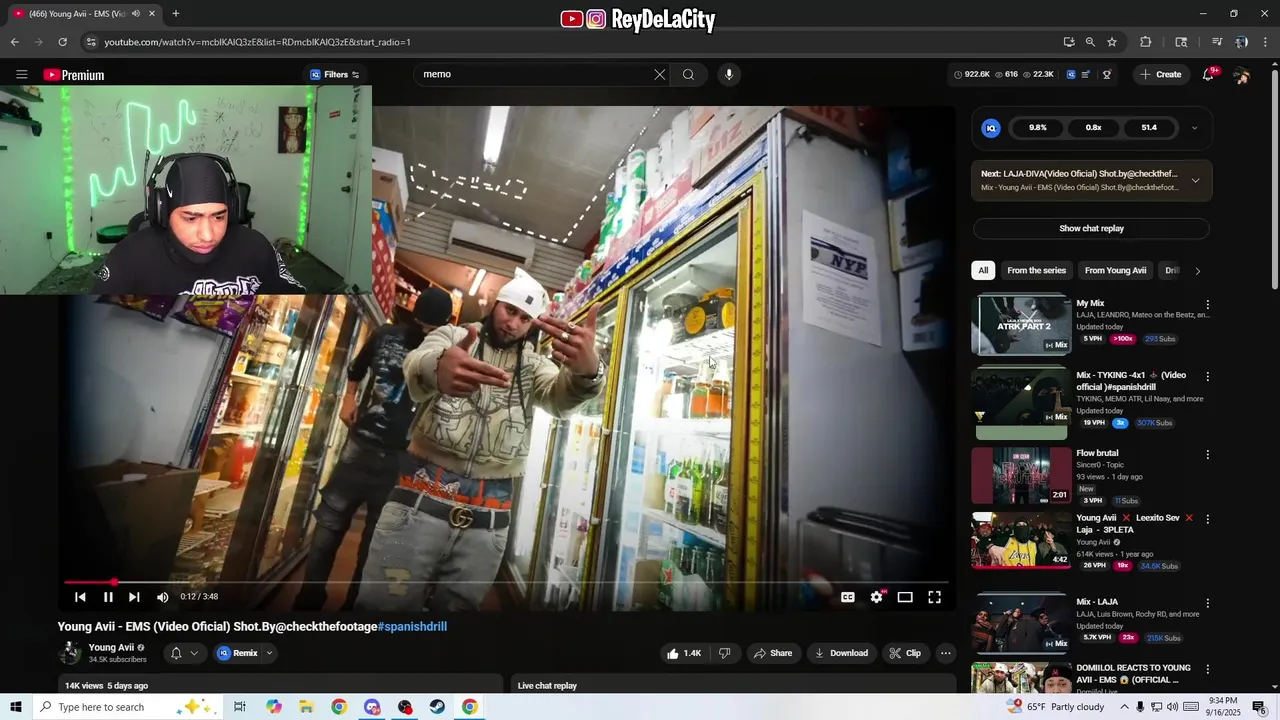Open Young Avii channel avatar
1280x720 pixels.
tap(70, 653)
